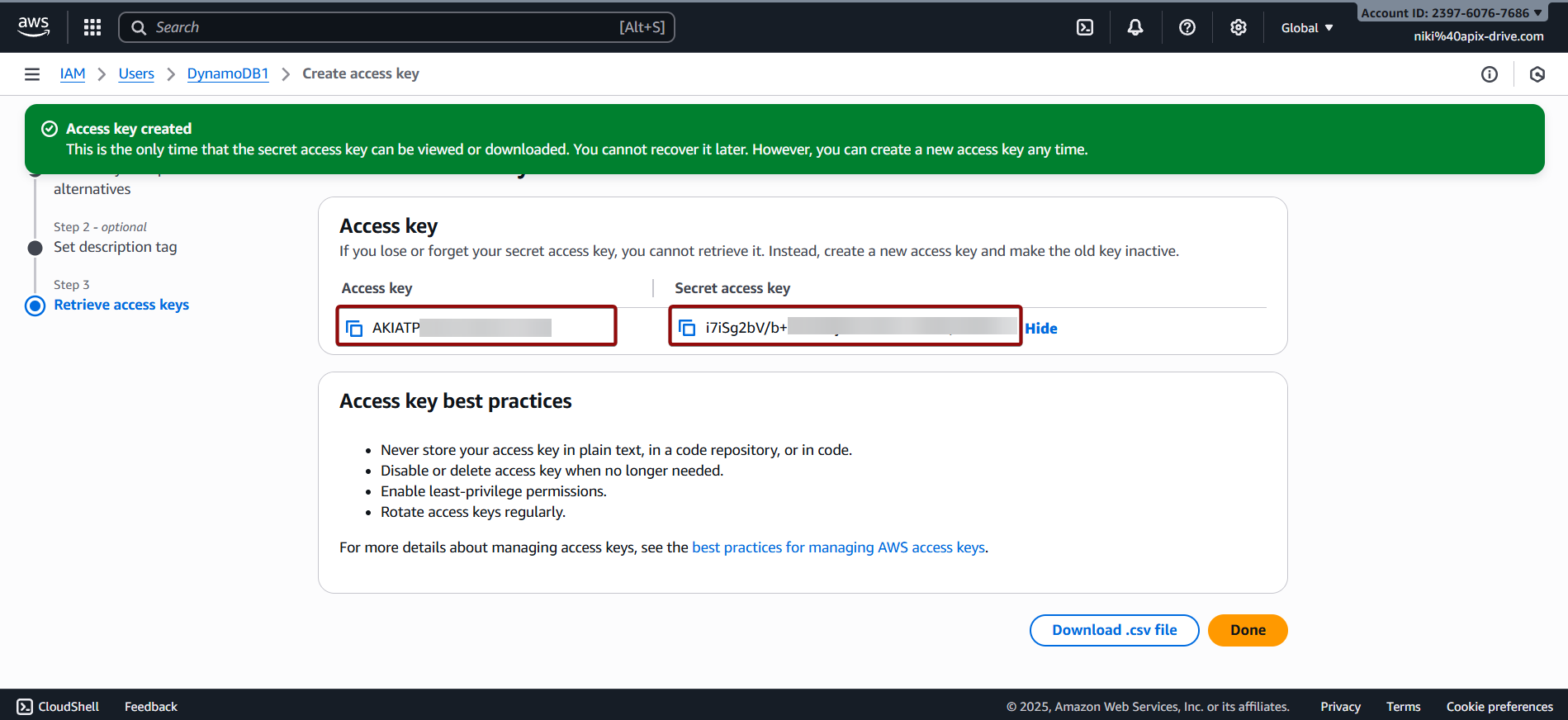Go to IAM breadcrumb

pyautogui.click(x=73, y=73)
